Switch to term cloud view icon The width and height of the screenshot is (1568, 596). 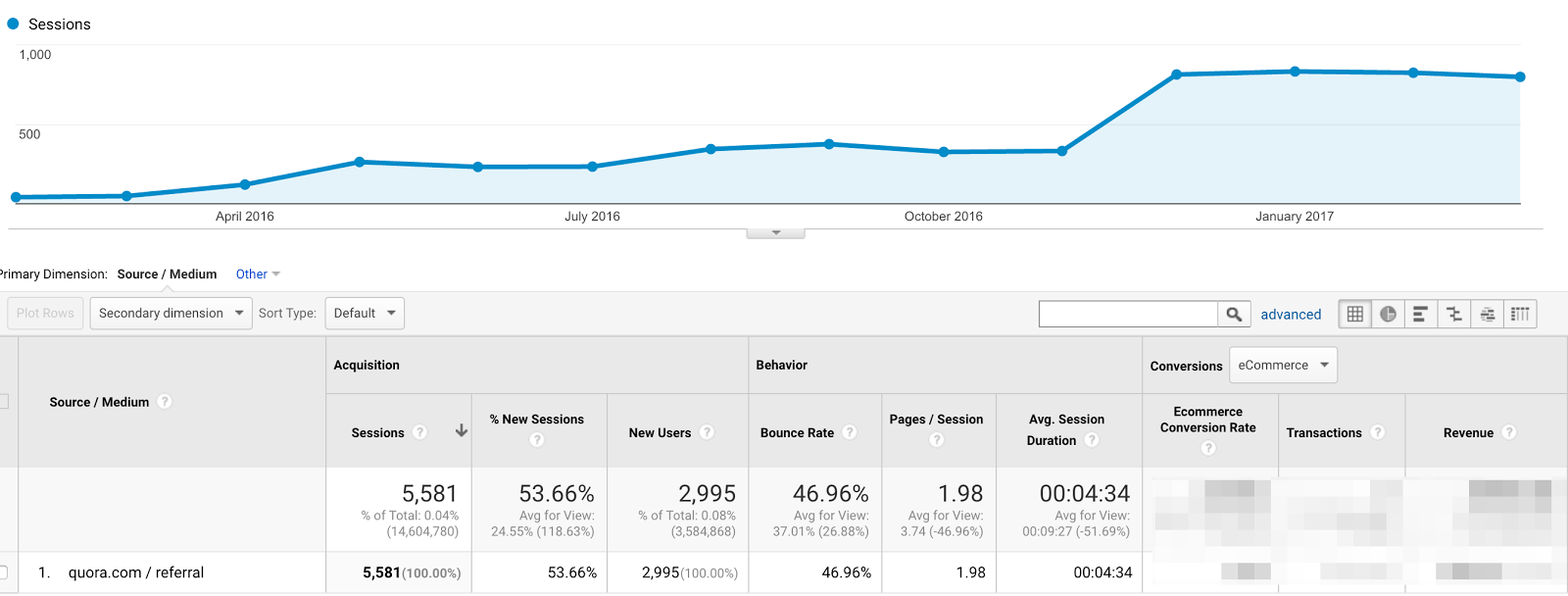click(x=1487, y=314)
